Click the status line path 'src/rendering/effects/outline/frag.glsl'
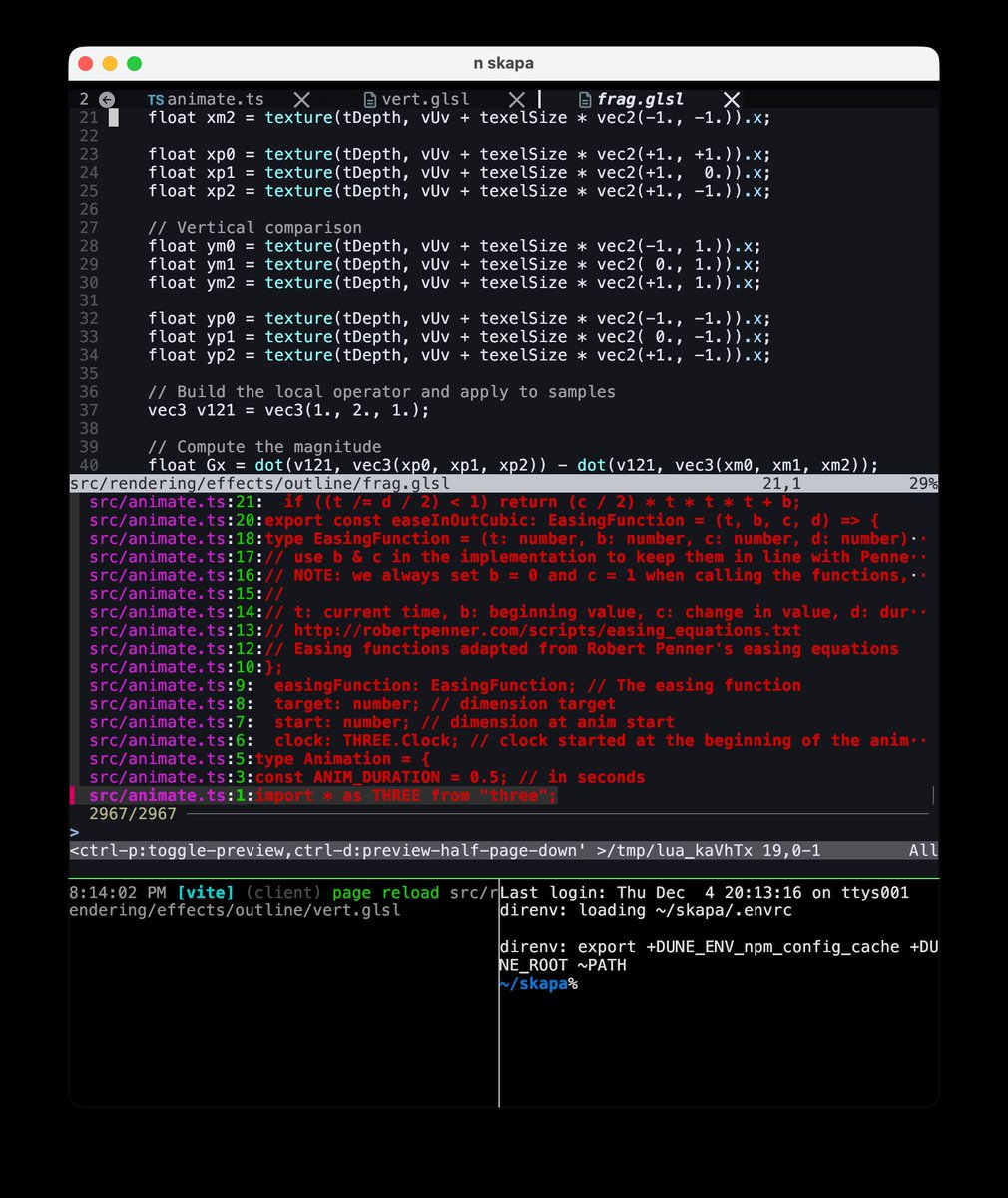The width and height of the screenshot is (1008, 1198). coord(259,483)
